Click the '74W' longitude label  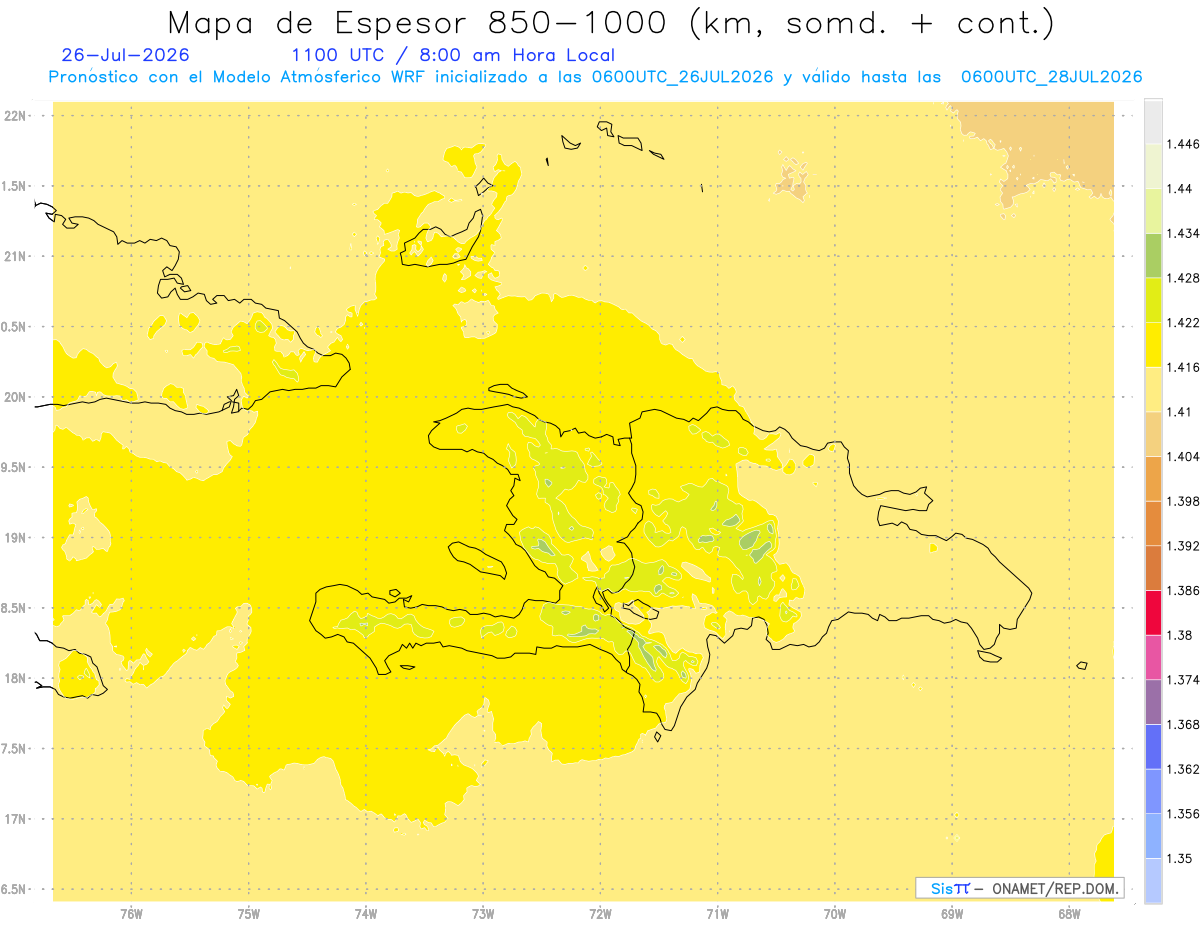pos(366,914)
